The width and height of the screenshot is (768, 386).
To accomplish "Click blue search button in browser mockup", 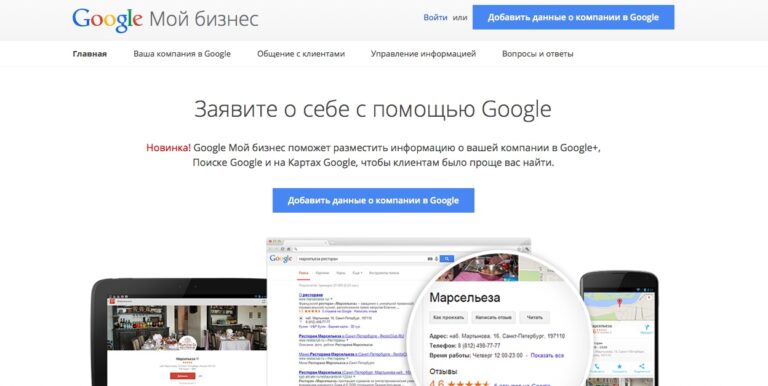I will tap(446, 258).
